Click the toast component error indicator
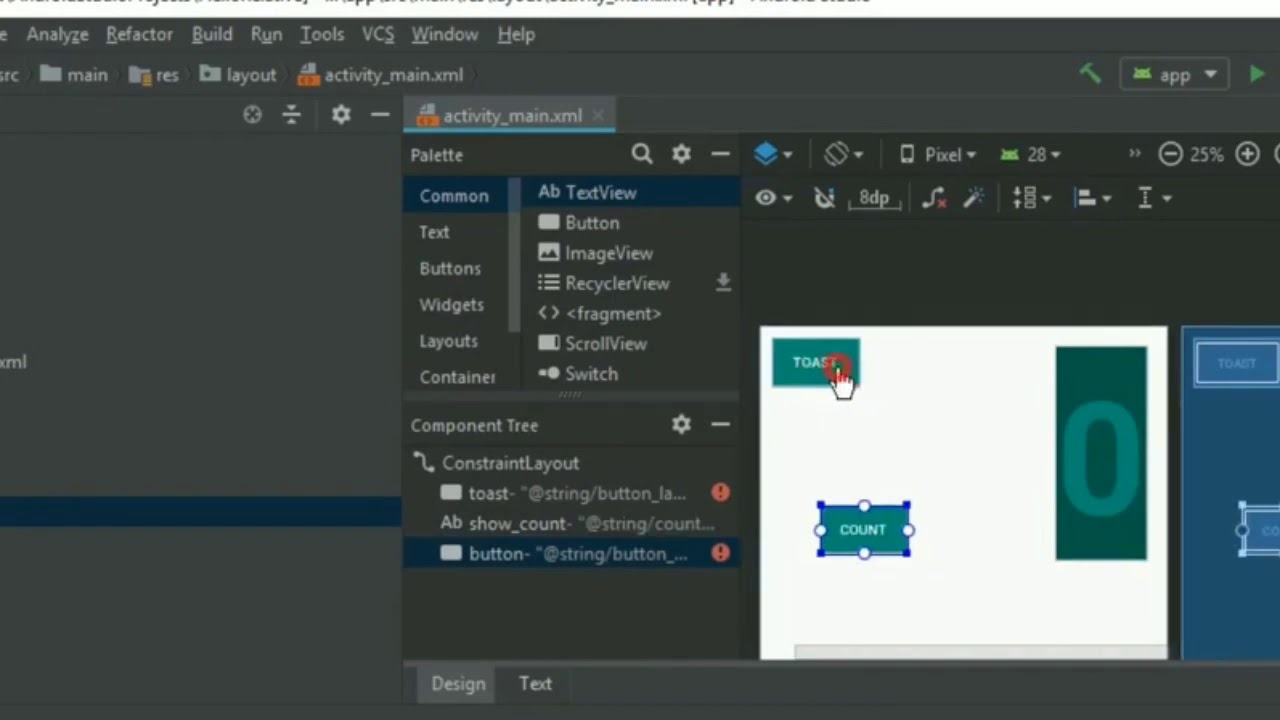 (x=720, y=492)
